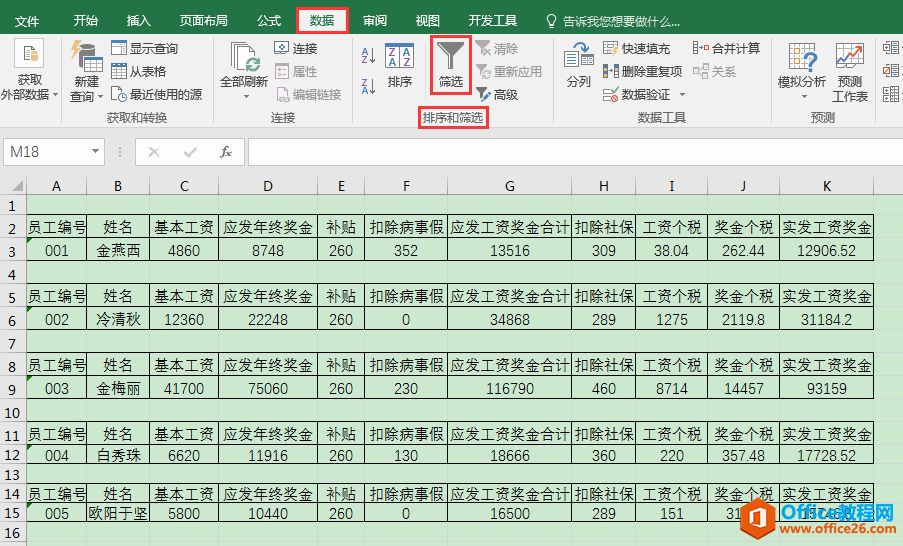Expand the Name Box dropdown arrow
This screenshot has height=546, width=903.
point(95,151)
